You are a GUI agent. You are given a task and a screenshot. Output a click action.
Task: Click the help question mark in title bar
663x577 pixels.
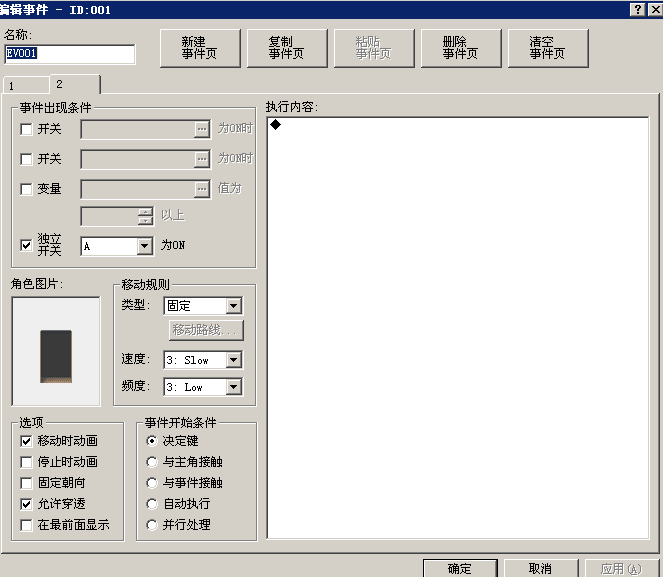(637, 9)
